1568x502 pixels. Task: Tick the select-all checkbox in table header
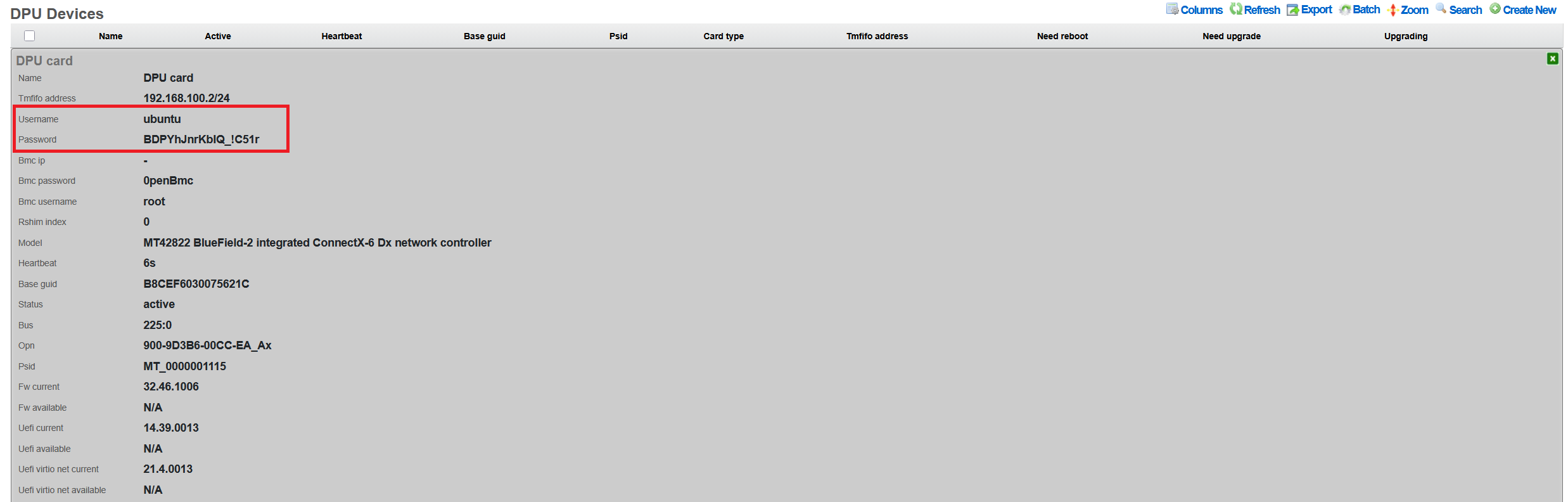(x=29, y=36)
